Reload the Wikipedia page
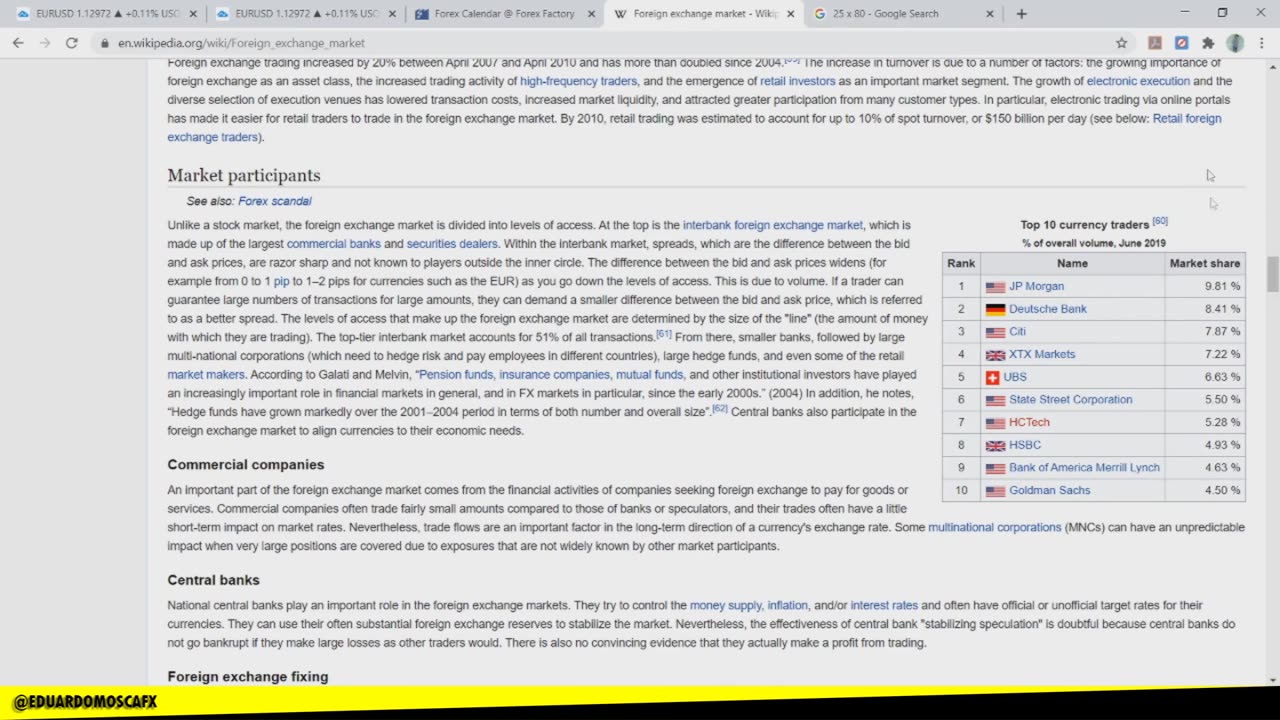 pos(71,43)
